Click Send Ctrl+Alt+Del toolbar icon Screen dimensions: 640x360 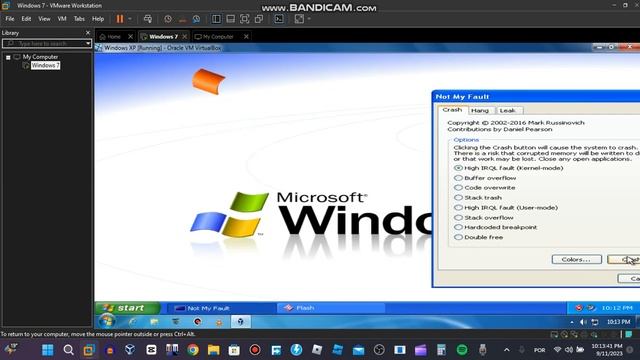(148, 19)
